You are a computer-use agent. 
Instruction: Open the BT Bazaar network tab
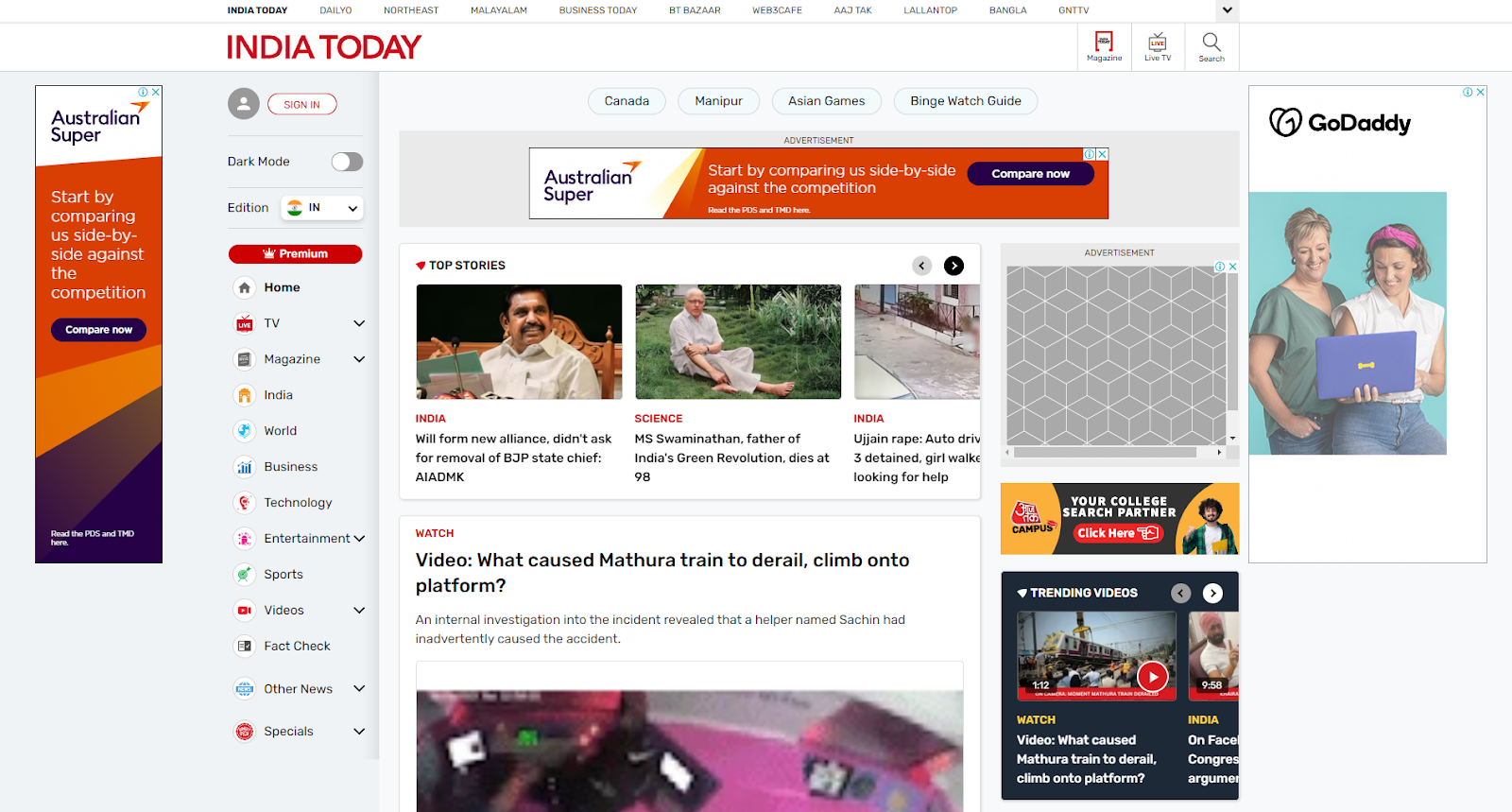(x=695, y=10)
